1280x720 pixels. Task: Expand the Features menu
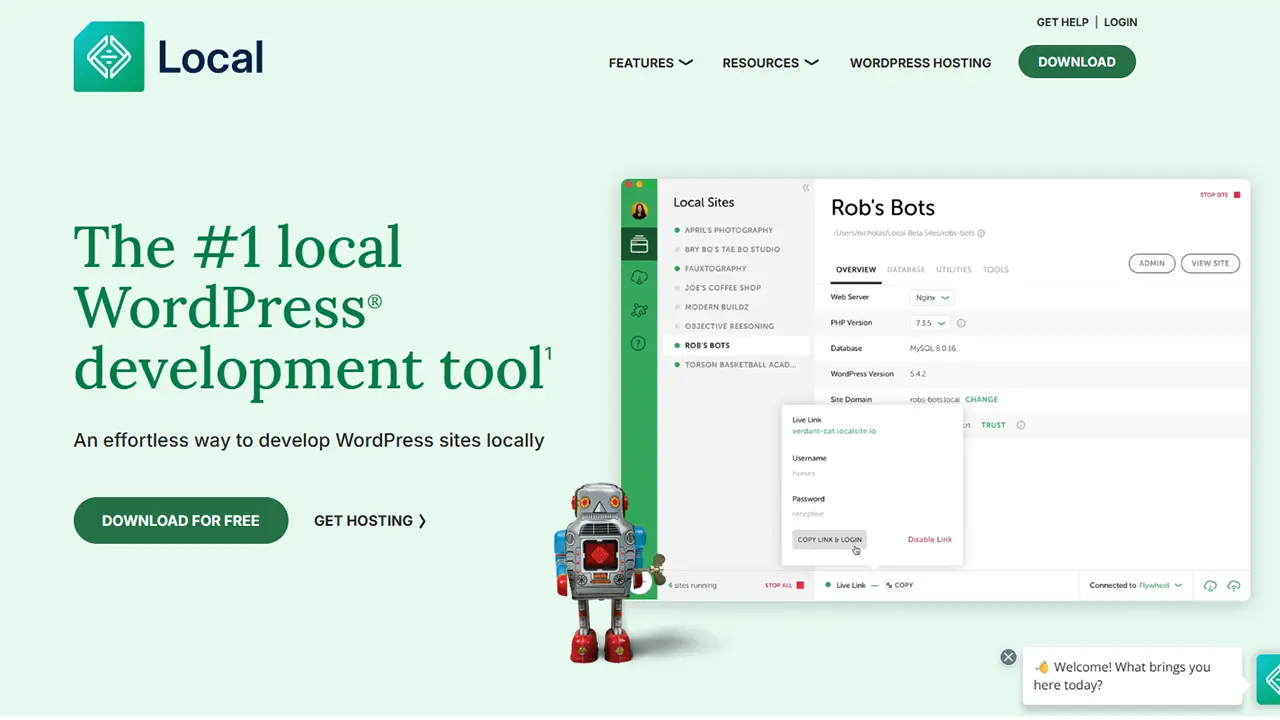click(650, 63)
